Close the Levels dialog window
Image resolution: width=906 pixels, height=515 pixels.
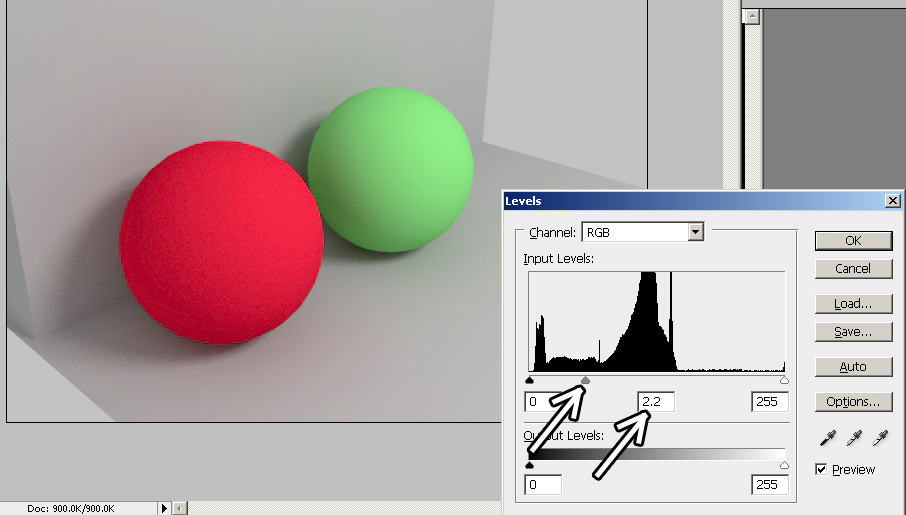click(893, 201)
